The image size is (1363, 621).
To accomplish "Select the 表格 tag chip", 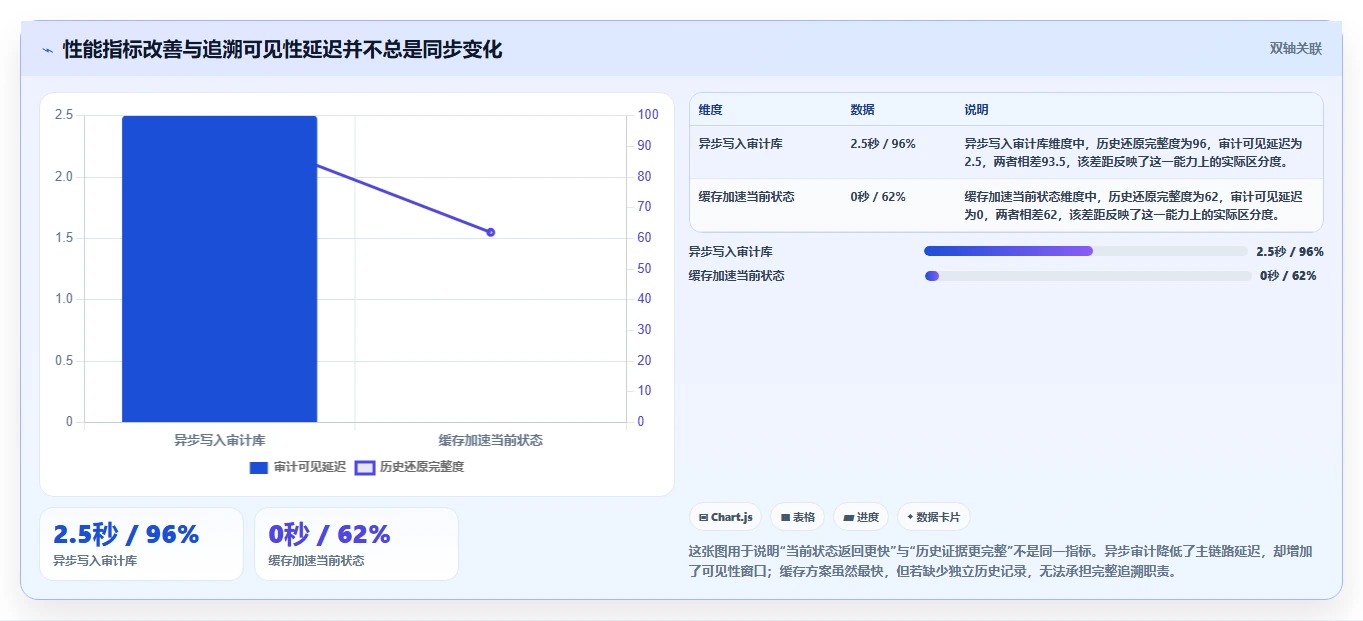I will 797,517.
